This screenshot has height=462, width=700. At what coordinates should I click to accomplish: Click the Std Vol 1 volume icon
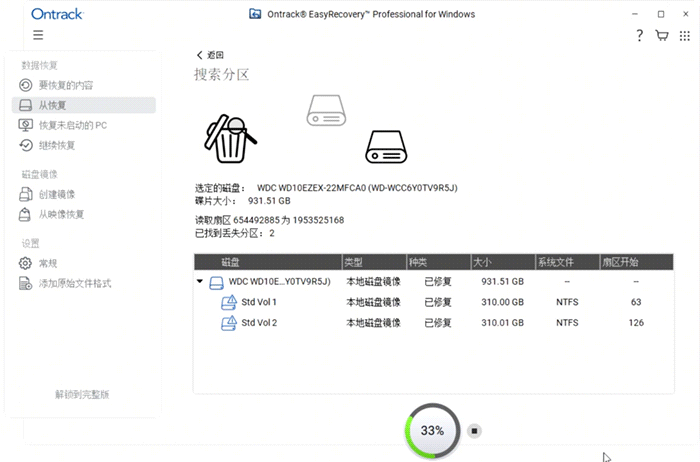click(229, 302)
